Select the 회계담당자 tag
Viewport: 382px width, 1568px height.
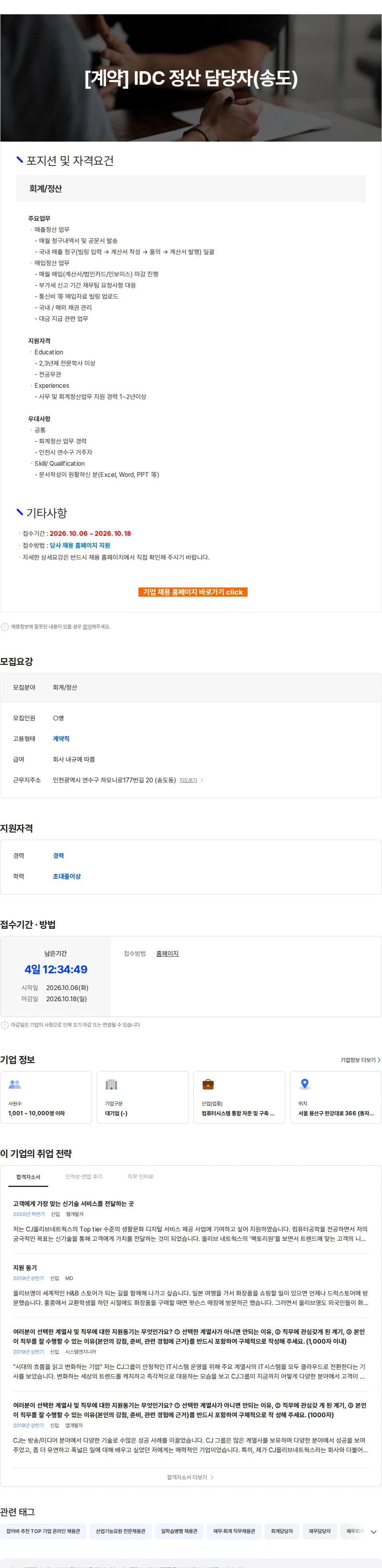(282, 1531)
